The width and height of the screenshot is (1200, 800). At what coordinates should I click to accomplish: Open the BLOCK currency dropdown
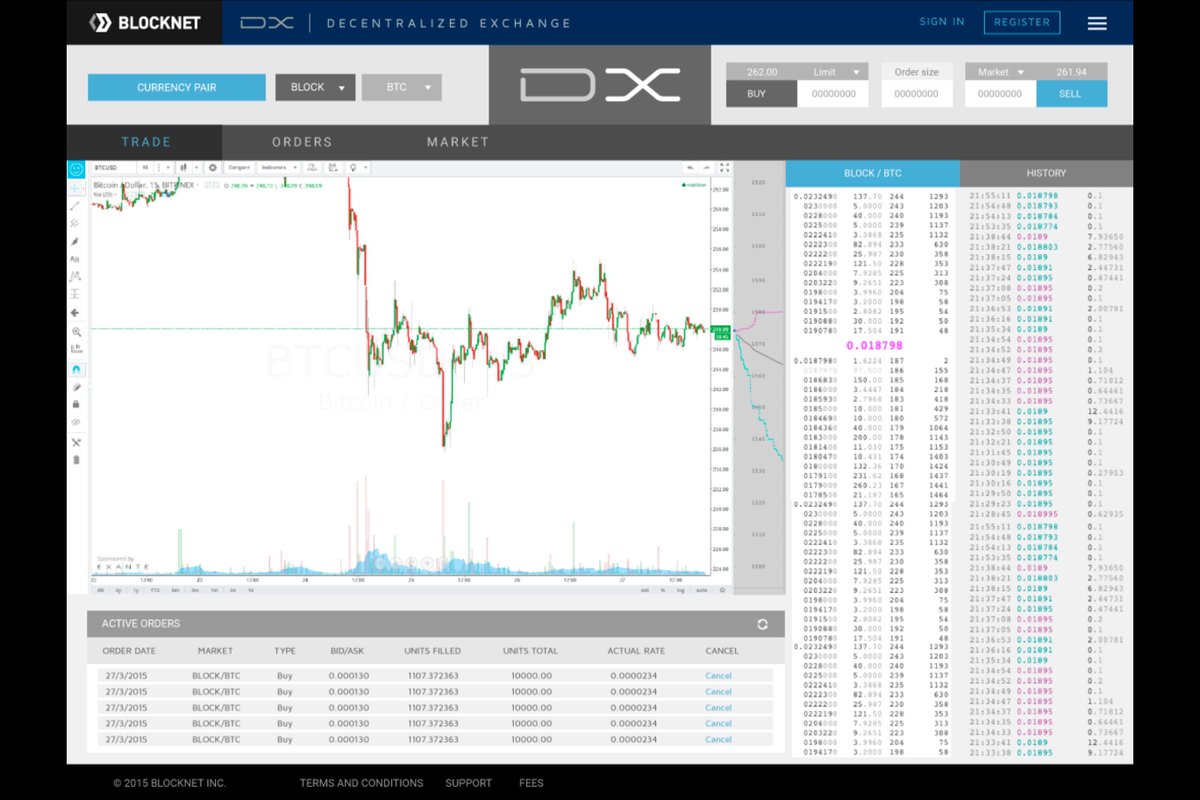(x=315, y=87)
